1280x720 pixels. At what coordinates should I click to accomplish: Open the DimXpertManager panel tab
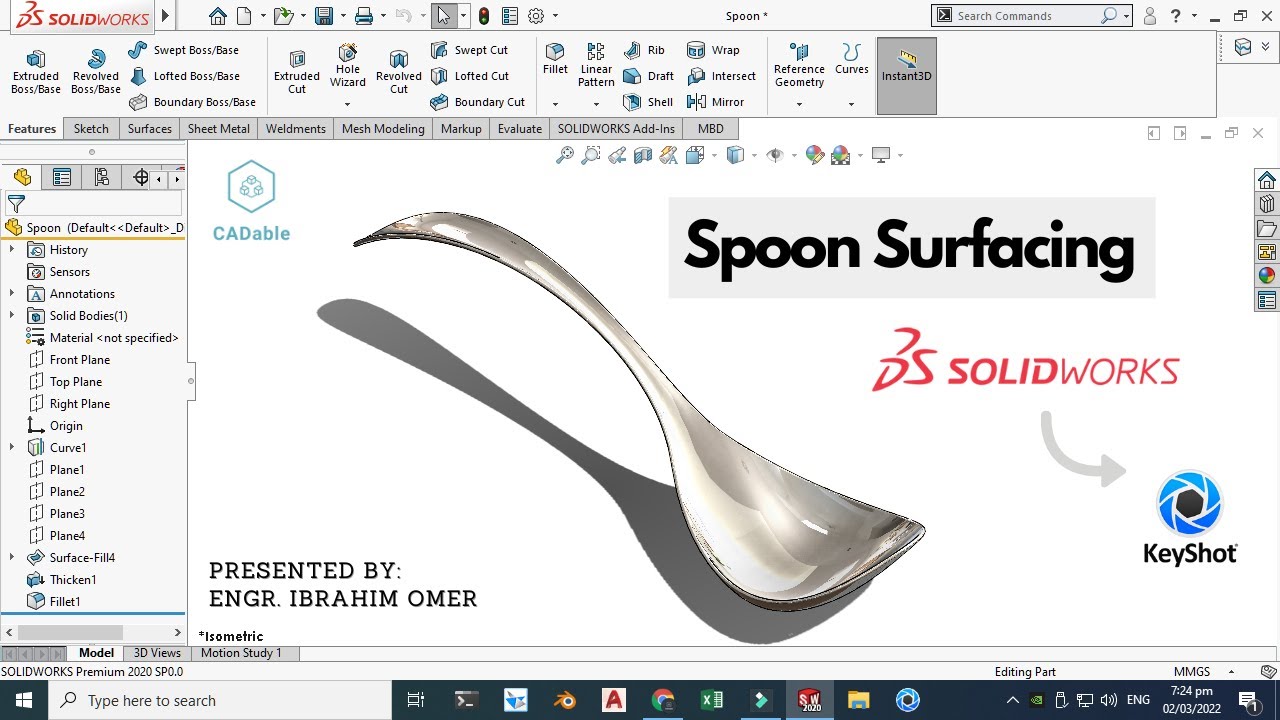click(x=141, y=178)
